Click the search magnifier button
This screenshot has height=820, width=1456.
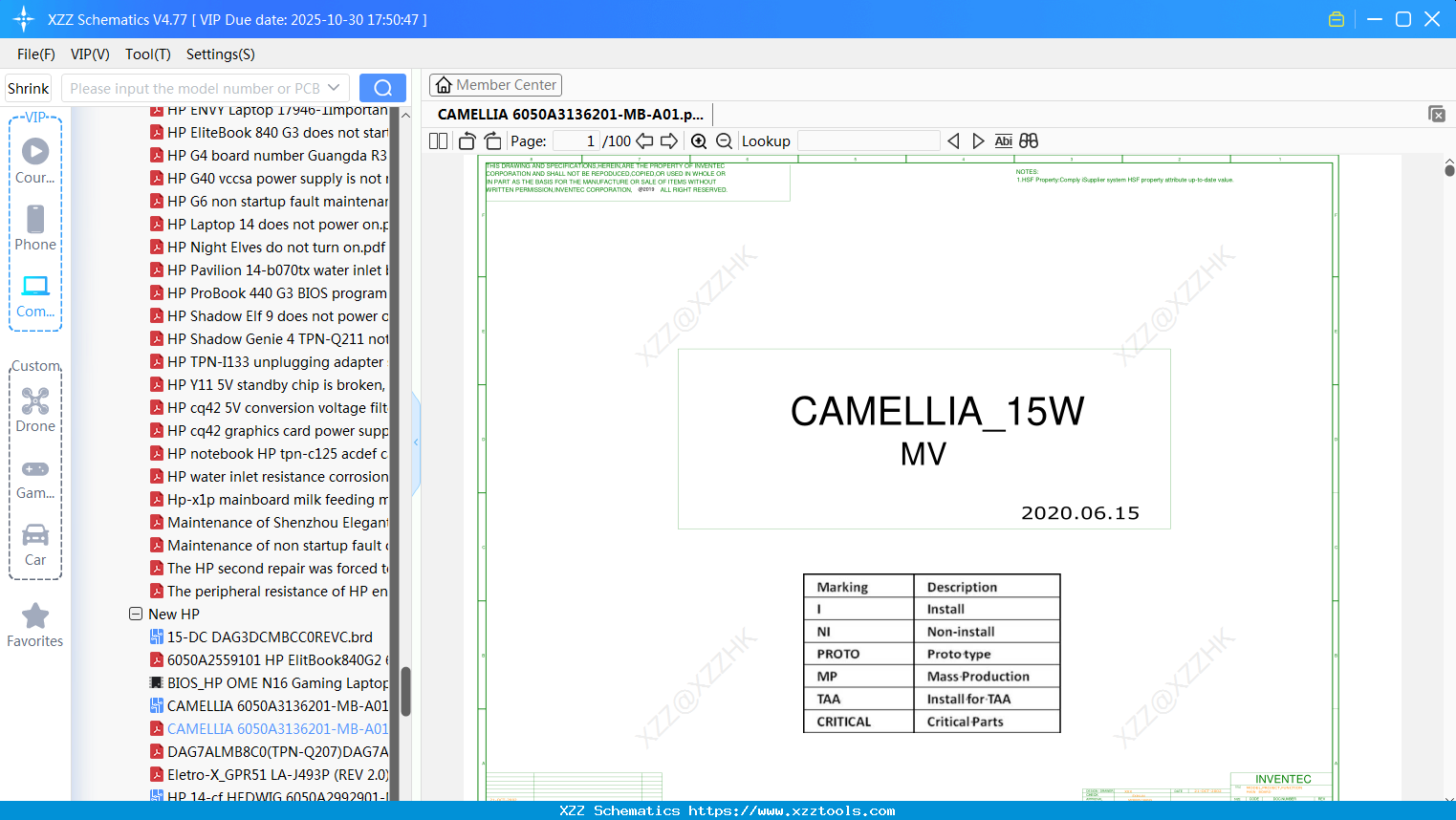(382, 88)
